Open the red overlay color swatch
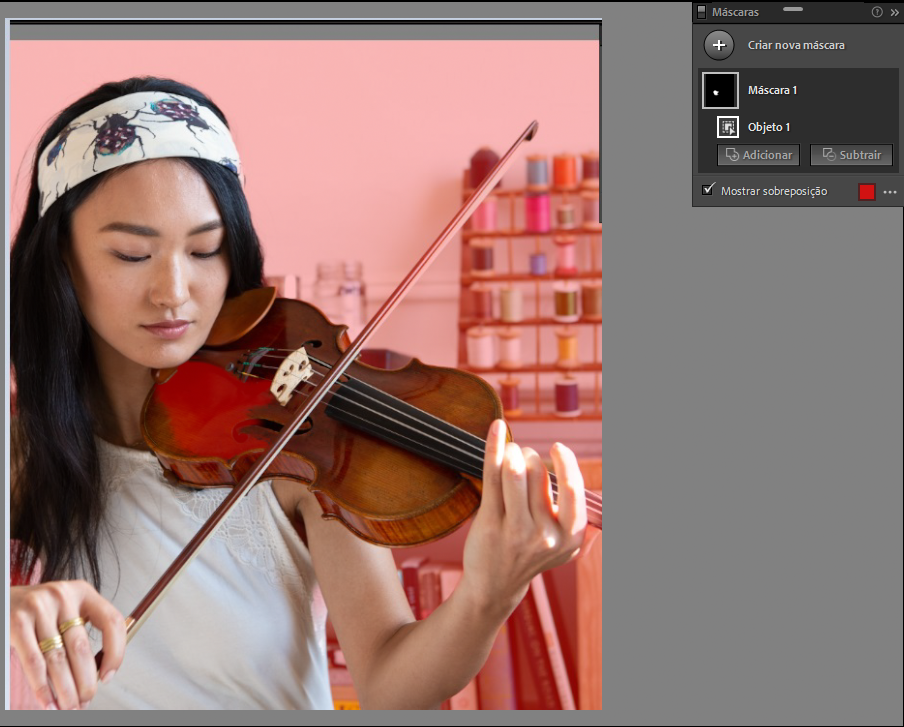 866,191
